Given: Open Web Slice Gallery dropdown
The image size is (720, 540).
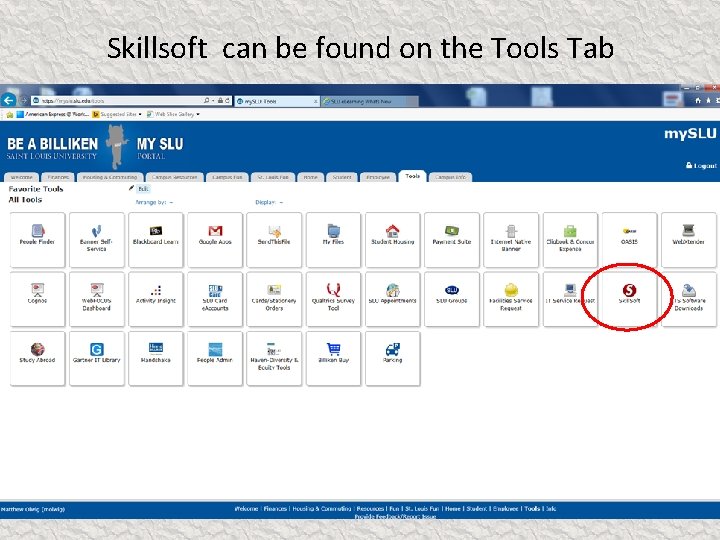Looking at the screenshot, I should point(173,114).
